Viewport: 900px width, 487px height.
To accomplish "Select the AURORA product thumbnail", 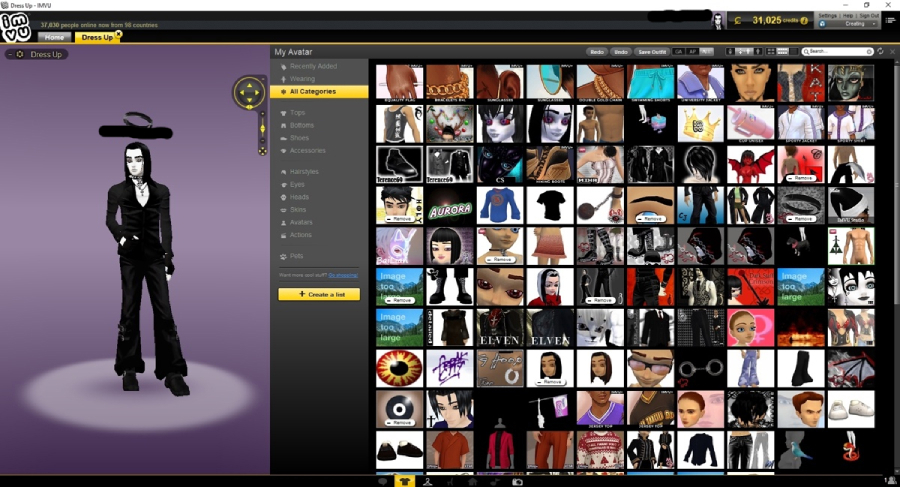I will coord(449,206).
